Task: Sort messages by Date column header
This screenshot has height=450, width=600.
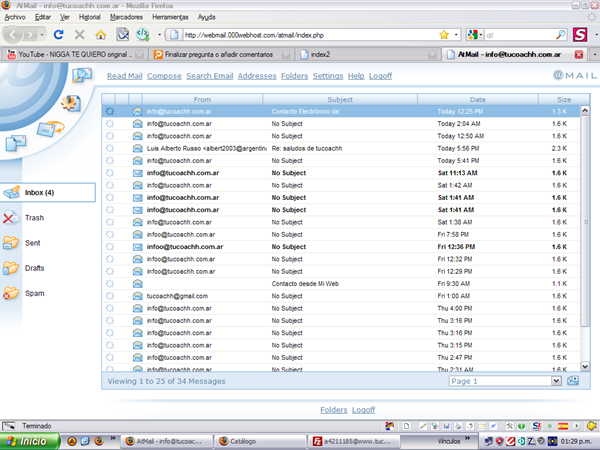Action: pos(477,99)
